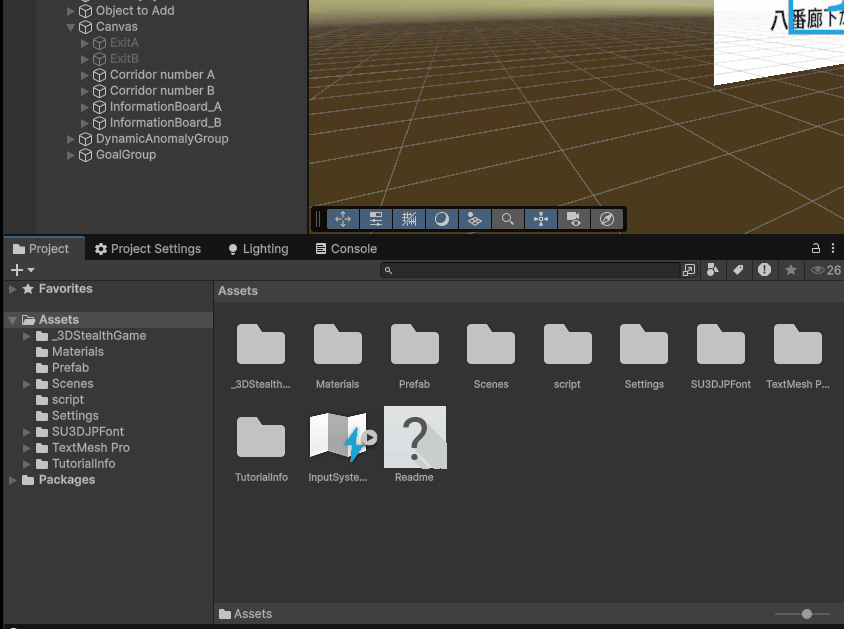Screen dimensions: 844x629
Task: Toggle the Project panel lock icon
Action: 816,249
